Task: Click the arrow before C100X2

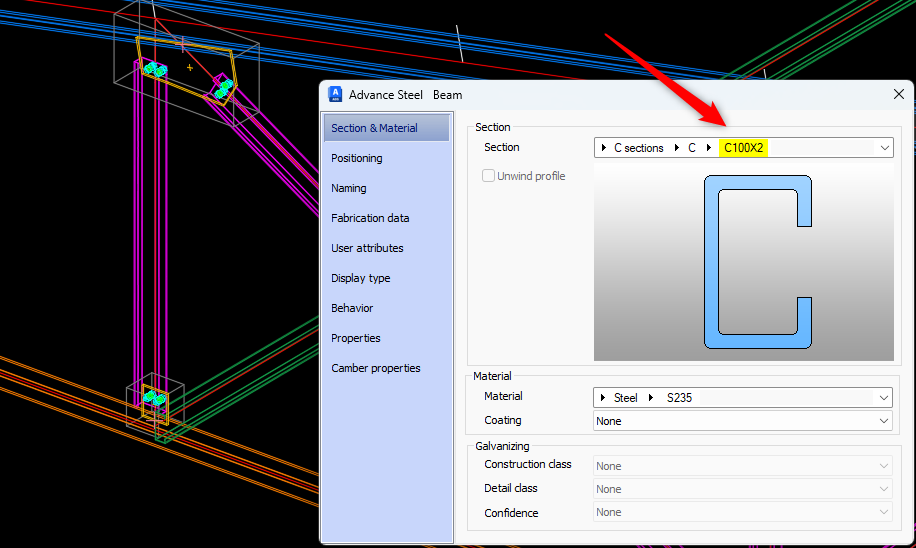Action: pyautogui.click(x=709, y=148)
